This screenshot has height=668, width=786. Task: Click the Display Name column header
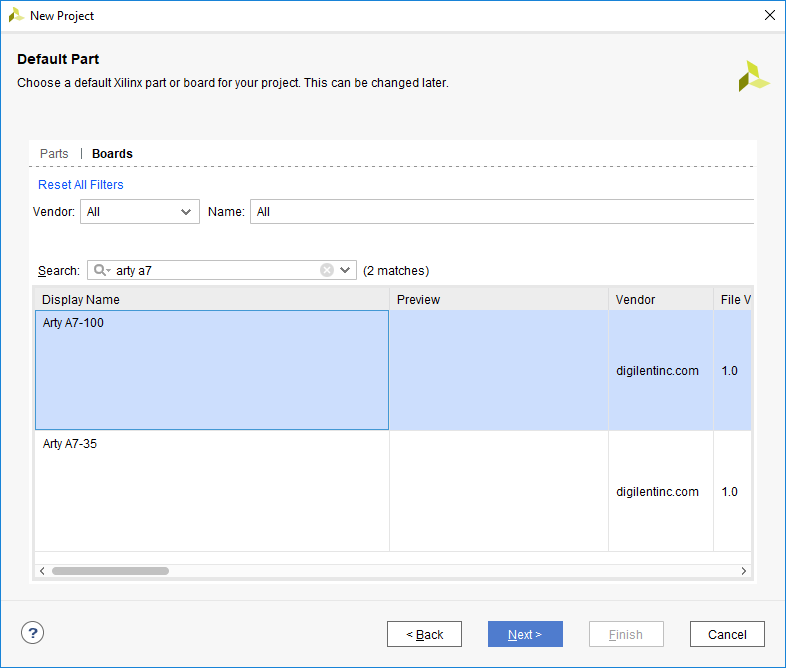tap(212, 300)
